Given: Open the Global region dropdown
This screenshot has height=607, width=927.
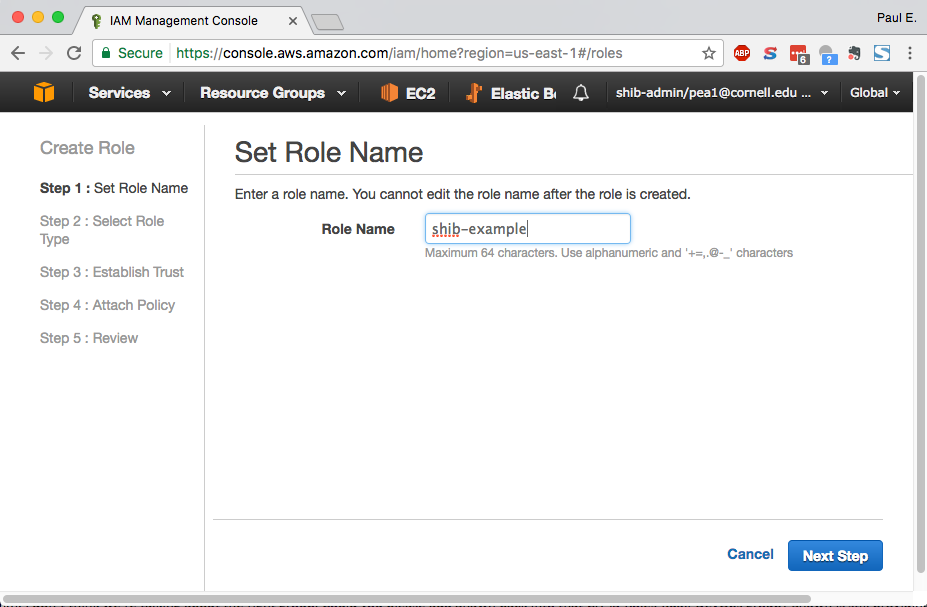Looking at the screenshot, I should [x=875, y=93].
